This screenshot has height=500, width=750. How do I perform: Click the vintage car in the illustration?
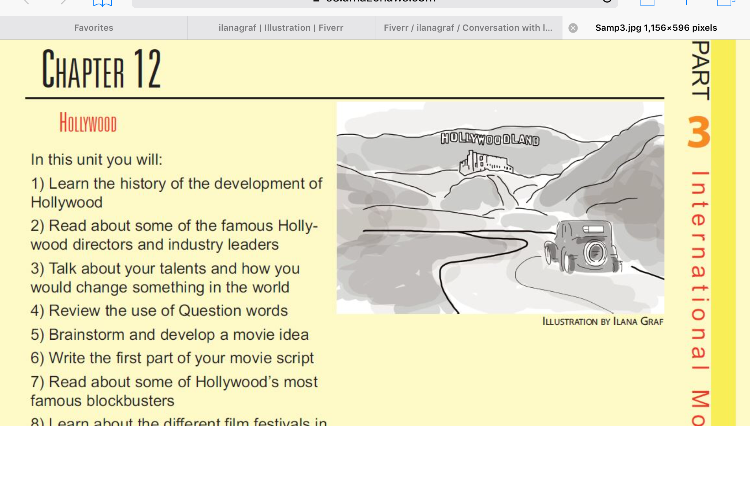pos(581,246)
